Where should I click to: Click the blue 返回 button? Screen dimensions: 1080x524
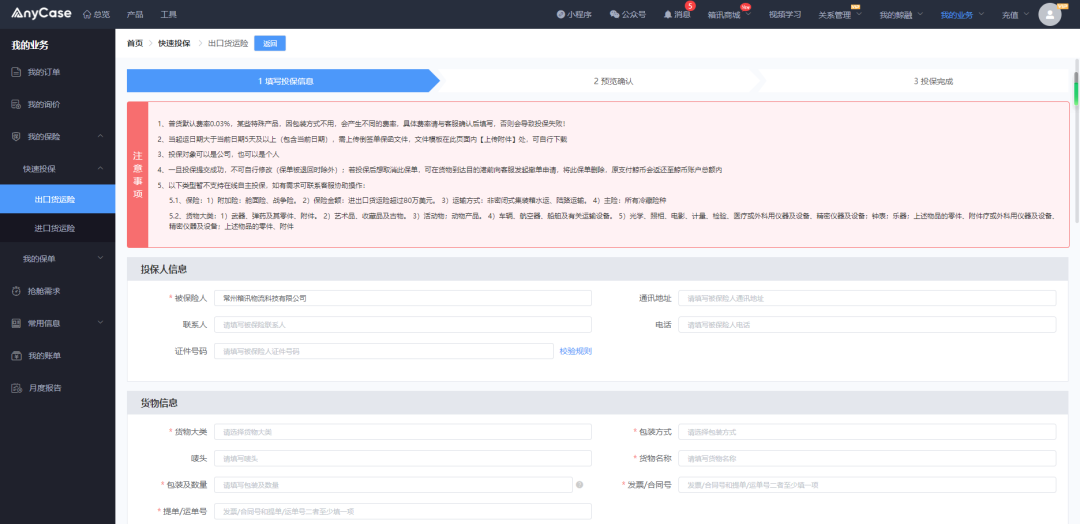point(270,43)
